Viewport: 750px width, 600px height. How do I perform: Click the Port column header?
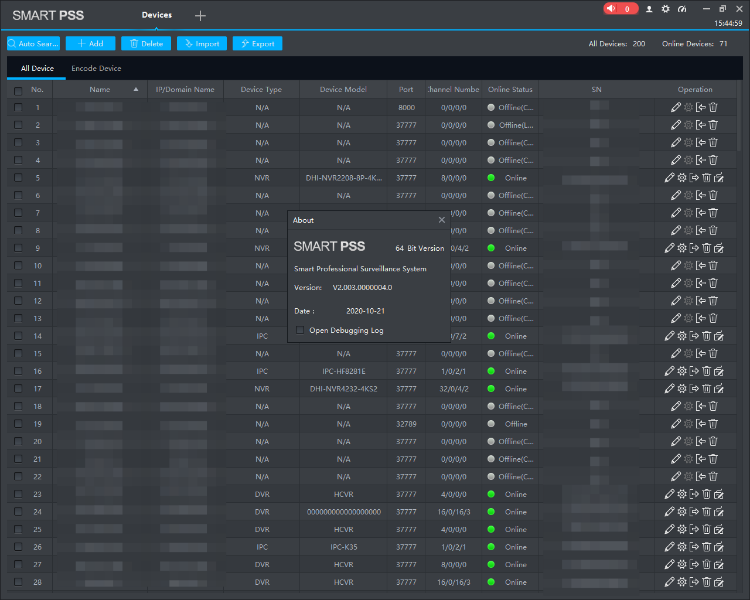(406, 89)
